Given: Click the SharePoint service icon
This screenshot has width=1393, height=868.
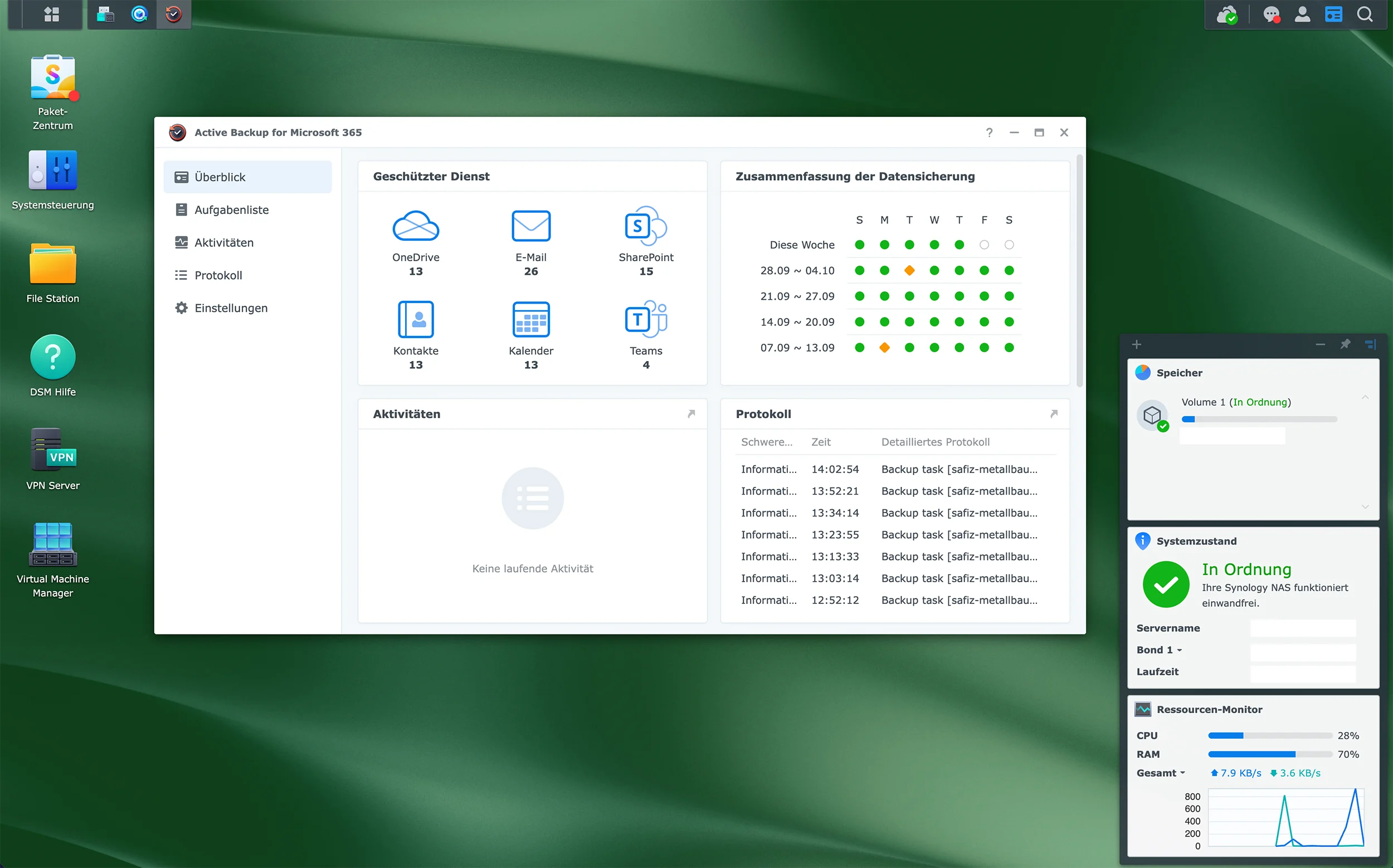Looking at the screenshot, I should (x=645, y=226).
